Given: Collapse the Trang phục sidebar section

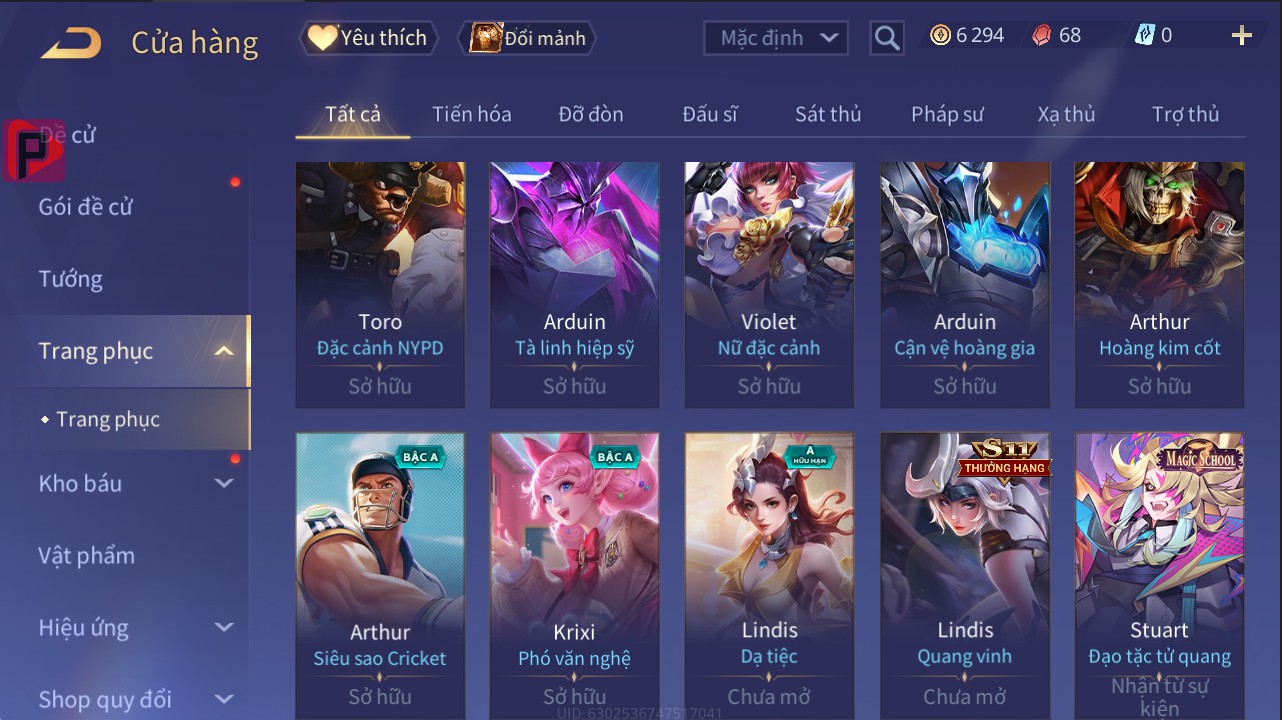Looking at the screenshot, I should pyautogui.click(x=224, y=351).
